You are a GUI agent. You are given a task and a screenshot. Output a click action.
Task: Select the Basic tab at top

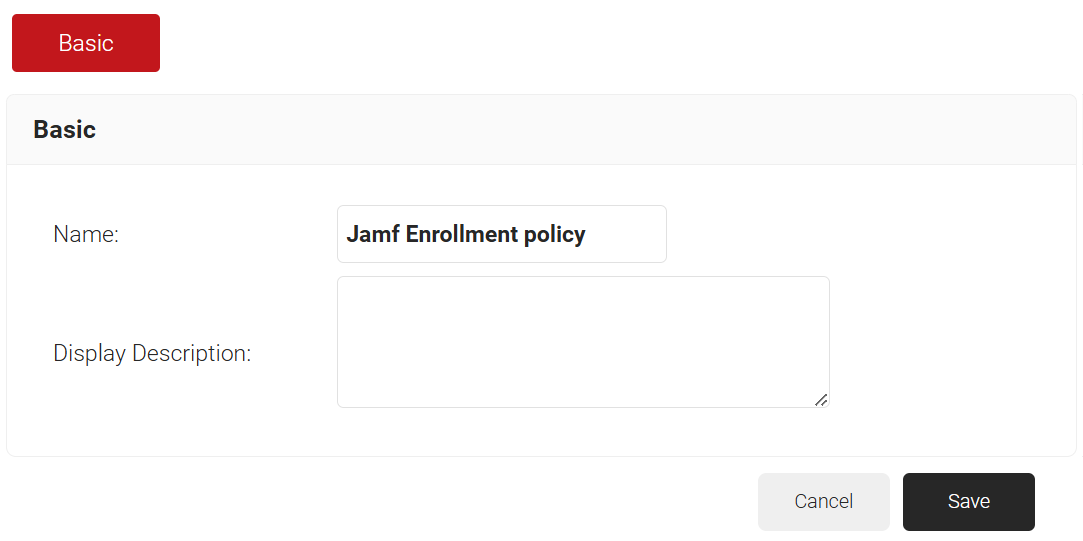point(86,43)
